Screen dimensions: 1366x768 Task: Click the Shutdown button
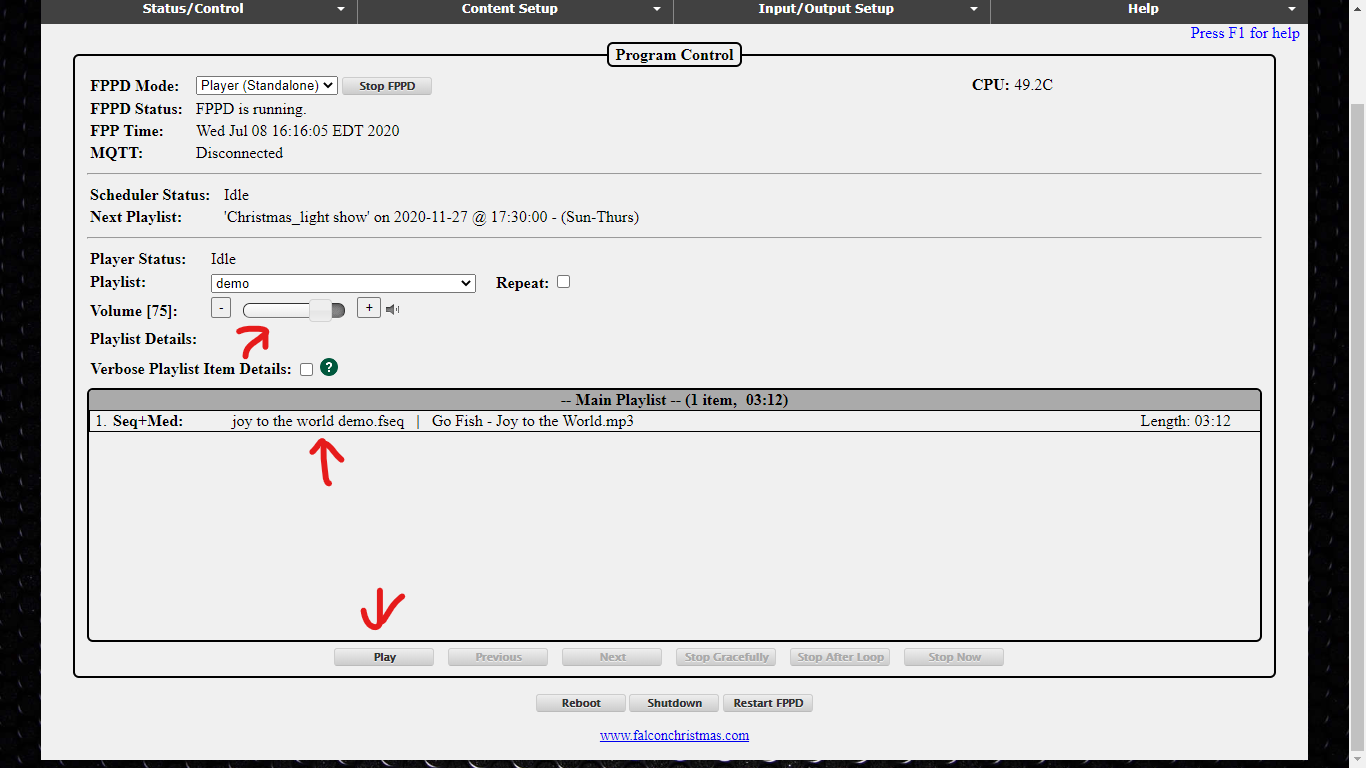(x=674, y=703)
